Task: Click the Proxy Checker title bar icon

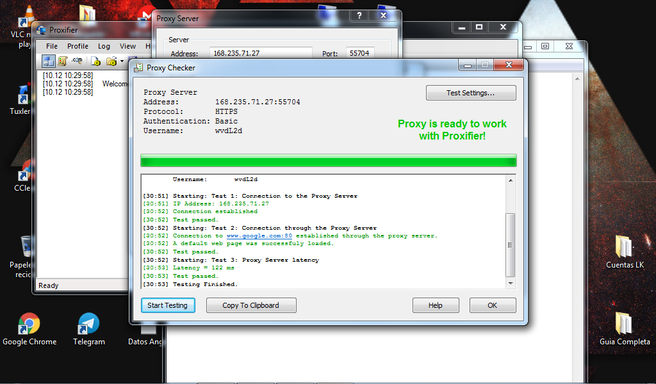Action: pos(138,68)
